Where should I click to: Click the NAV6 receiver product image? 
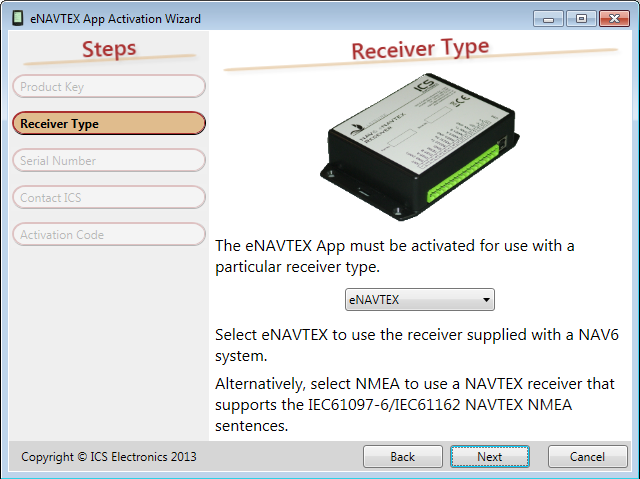point(419,147)
